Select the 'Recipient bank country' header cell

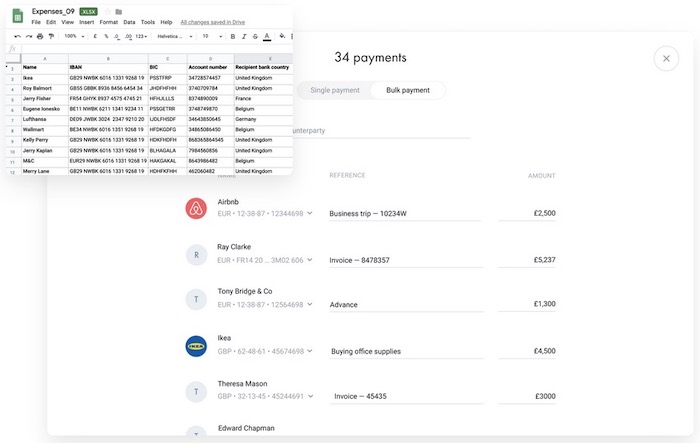pos(263,67)
